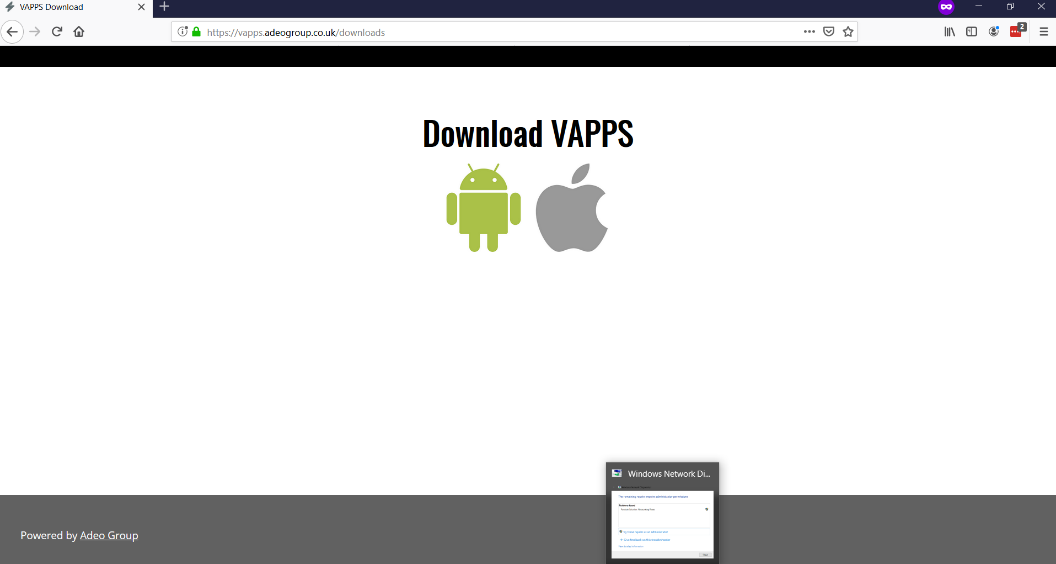Reload the VAPPS downloads page
Screen dimensions: 1056x564
pyautogui.click(x=57, y=32)
